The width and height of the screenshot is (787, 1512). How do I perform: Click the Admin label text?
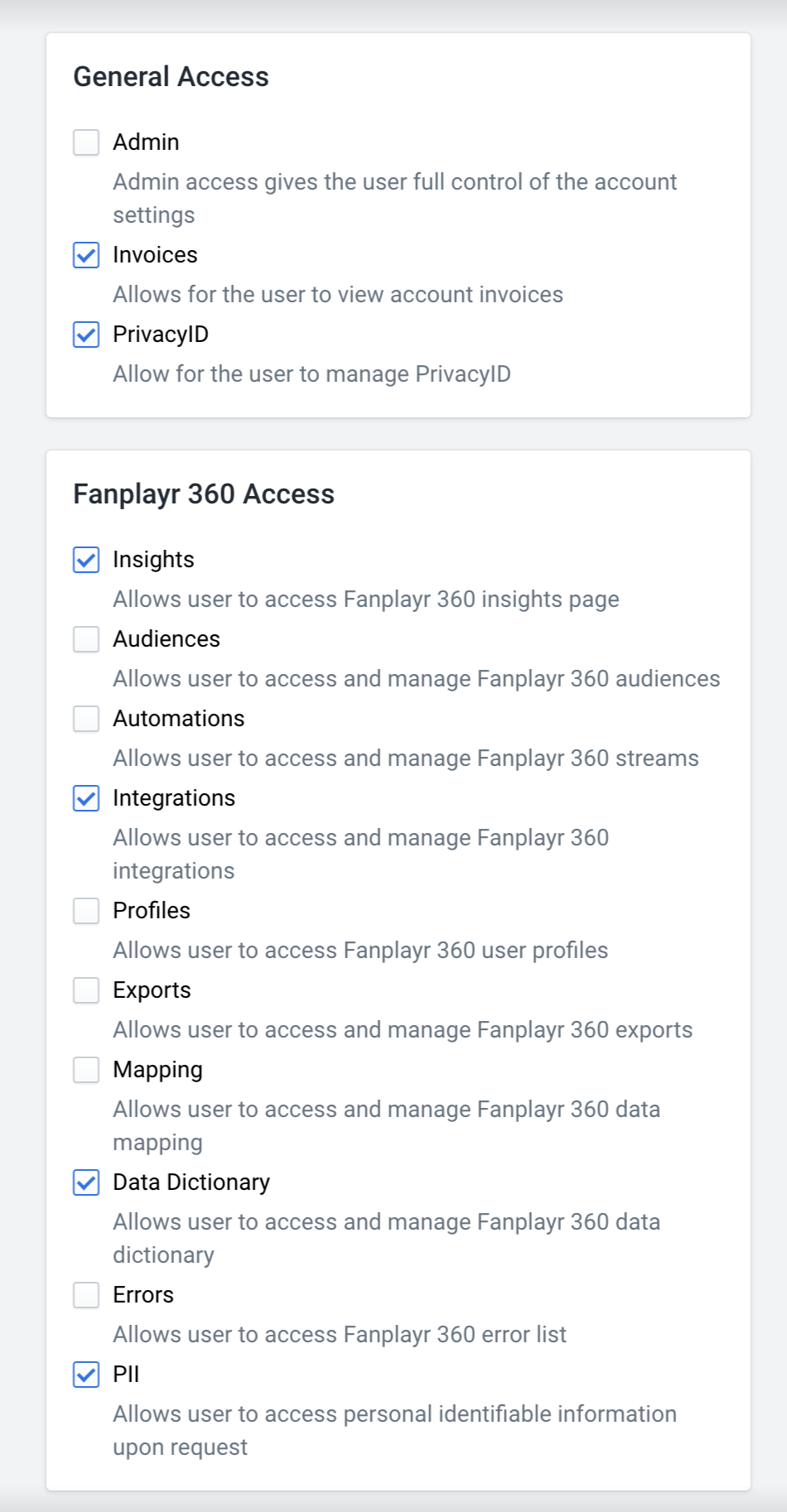tap(146, 142)
